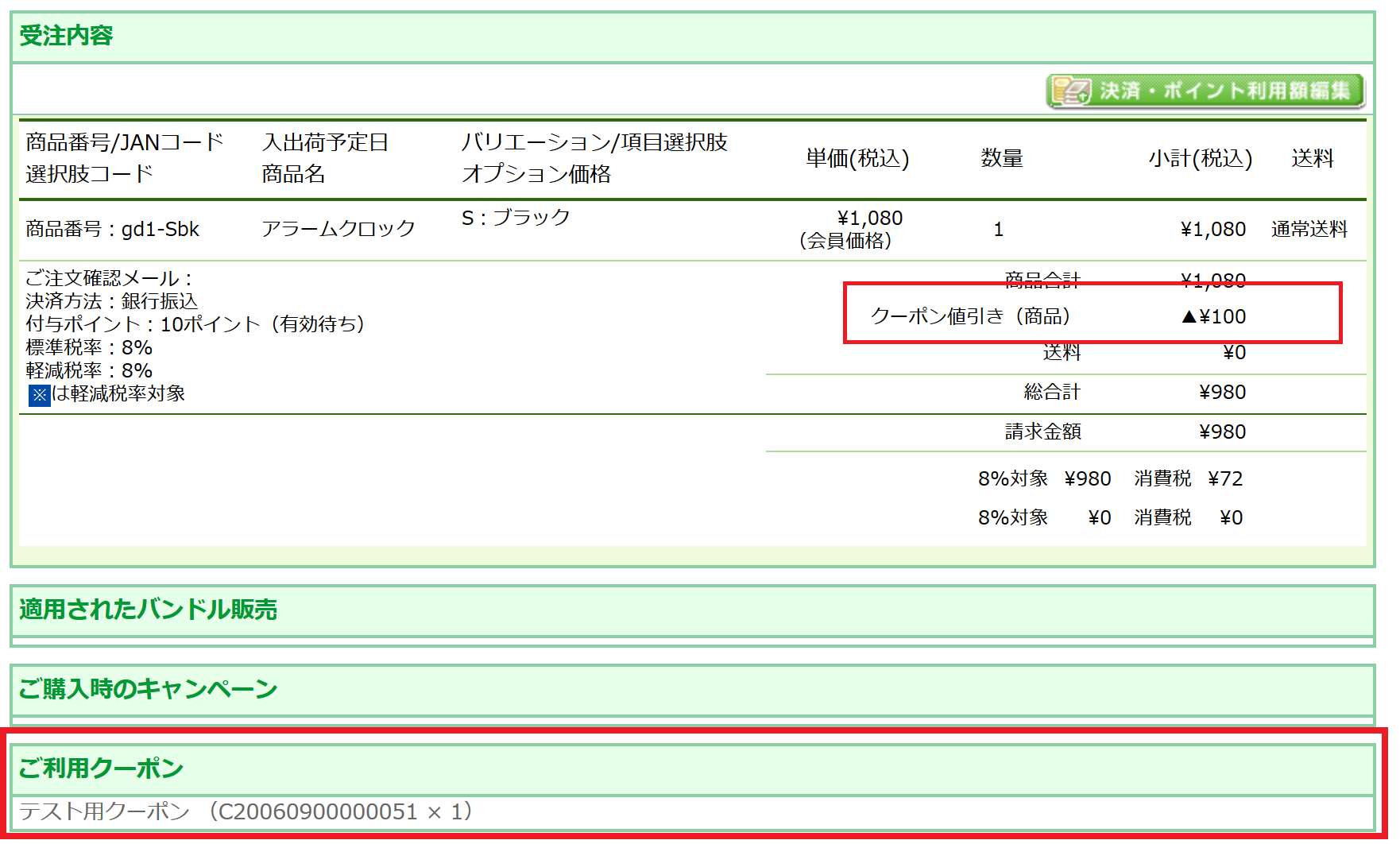Click 標準税率：8% line
This screenshot has width=1400, height=844.
click(89, 348)
